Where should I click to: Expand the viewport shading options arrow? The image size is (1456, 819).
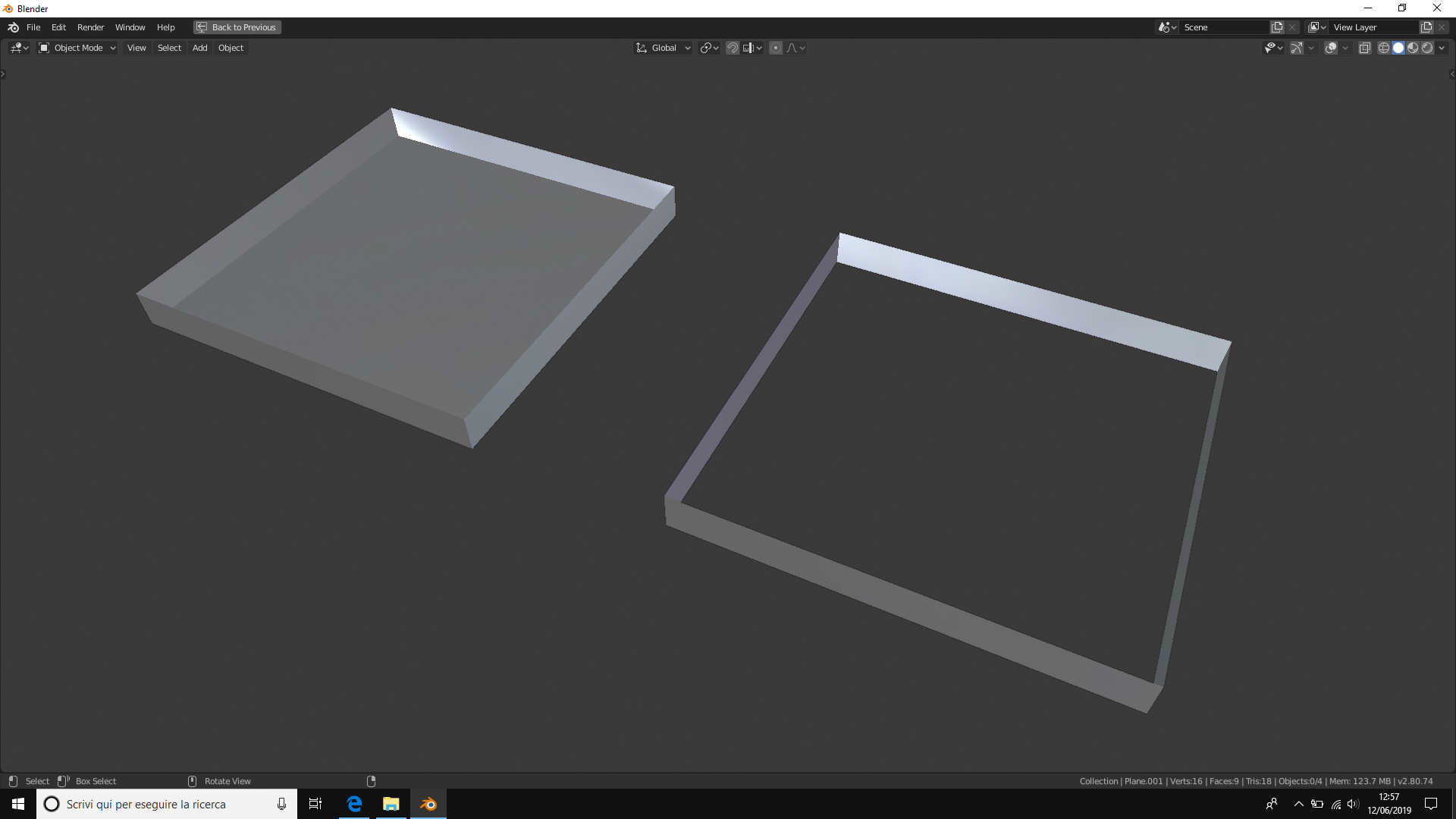(x=1442, y=48)
